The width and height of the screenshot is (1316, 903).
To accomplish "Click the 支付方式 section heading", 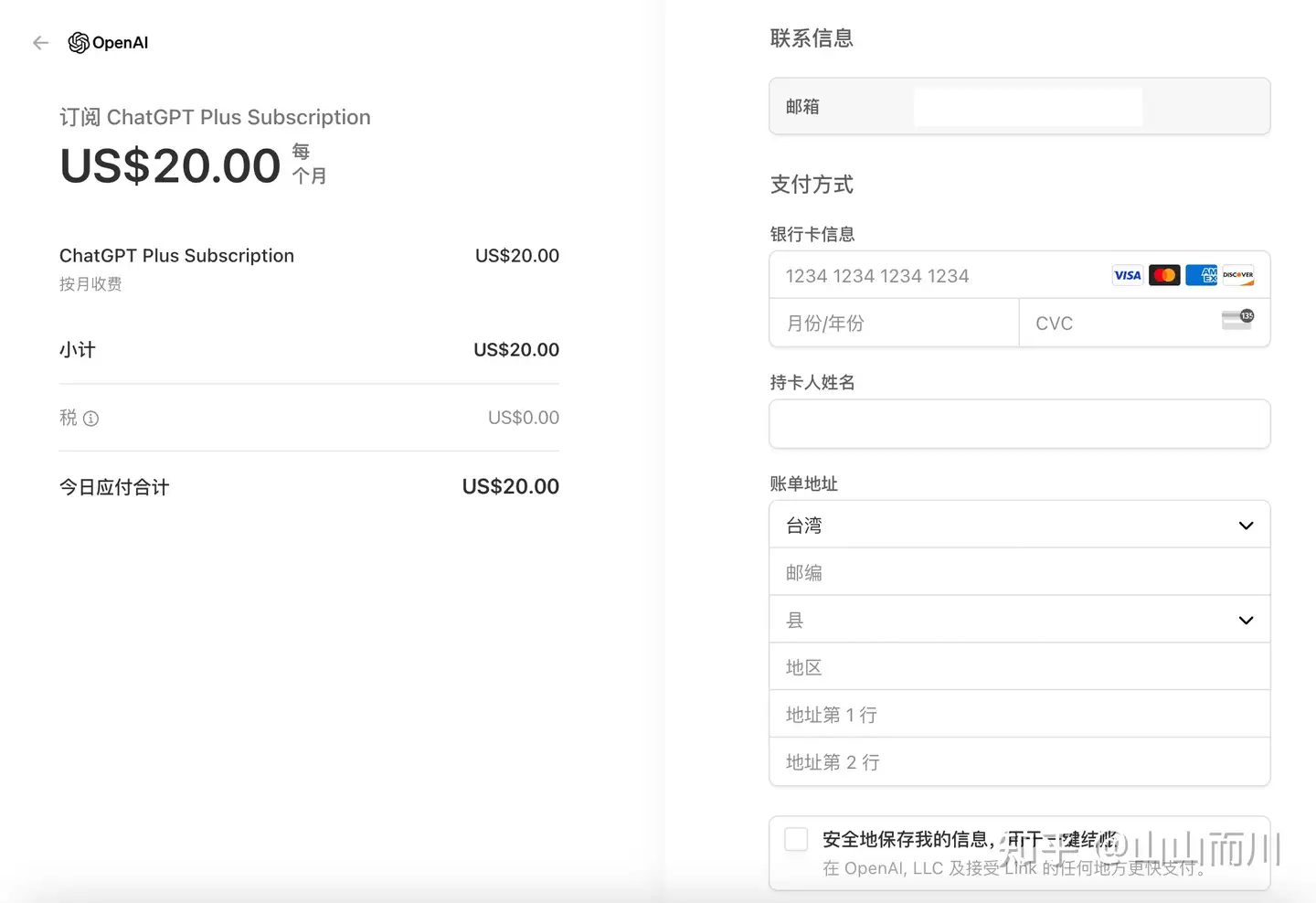I will coord(812,185).
